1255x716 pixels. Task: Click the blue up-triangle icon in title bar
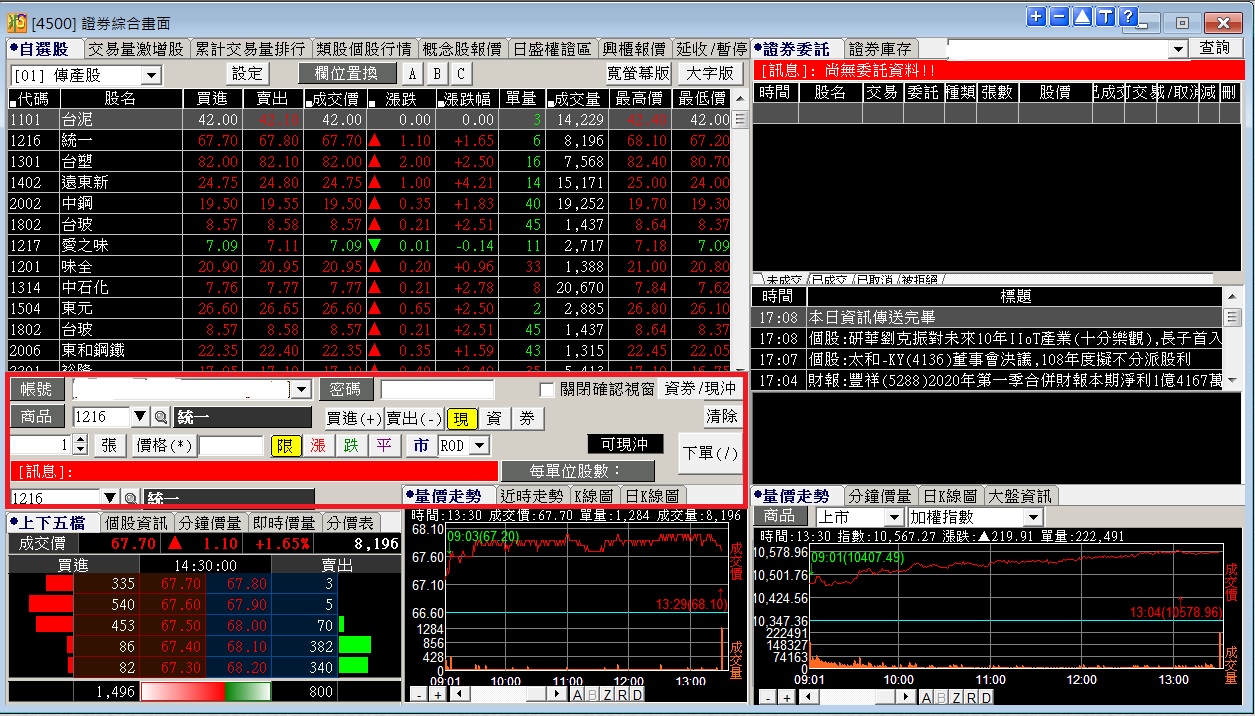click(1082, 17)
